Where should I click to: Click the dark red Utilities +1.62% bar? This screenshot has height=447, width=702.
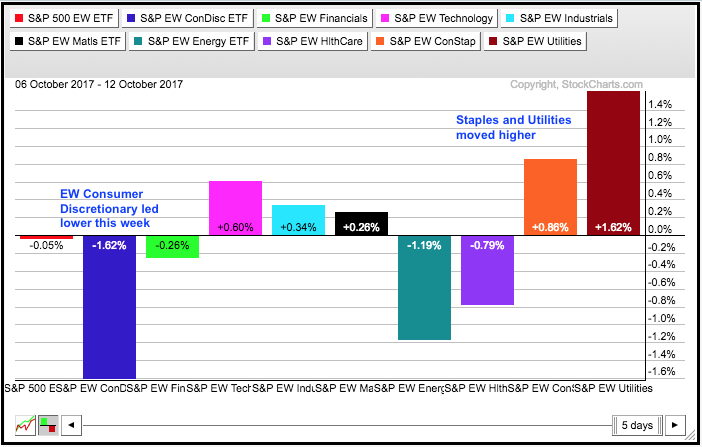pos(613,160)
